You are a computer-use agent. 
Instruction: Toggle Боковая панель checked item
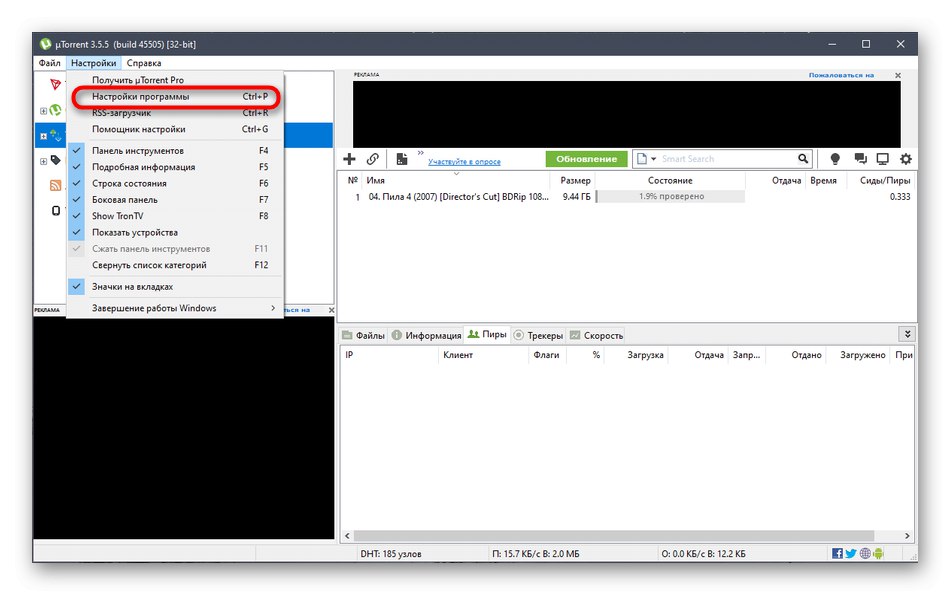(x=174, y=199)
